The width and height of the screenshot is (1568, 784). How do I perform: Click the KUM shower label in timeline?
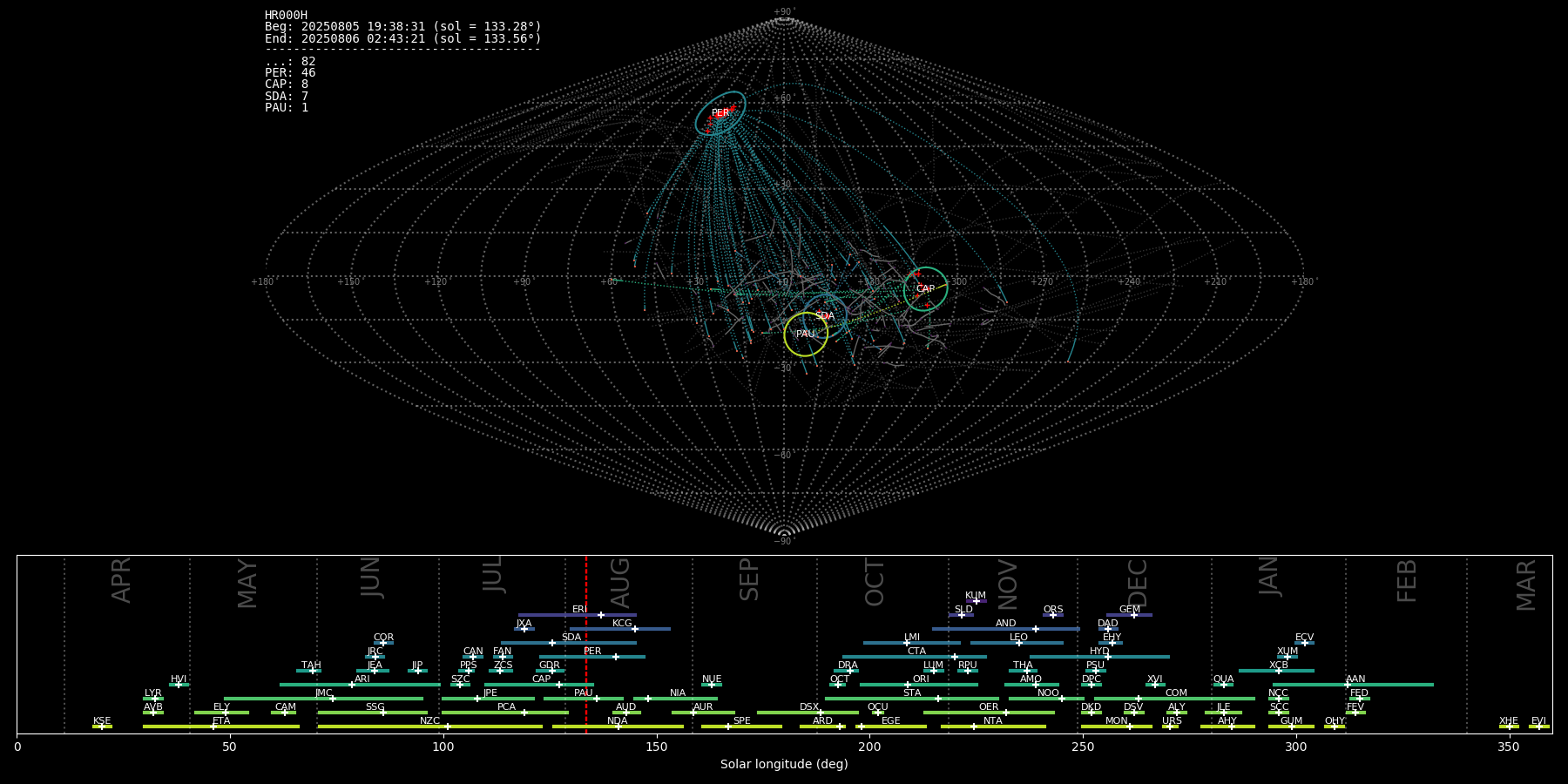click(x=976, y=596)
